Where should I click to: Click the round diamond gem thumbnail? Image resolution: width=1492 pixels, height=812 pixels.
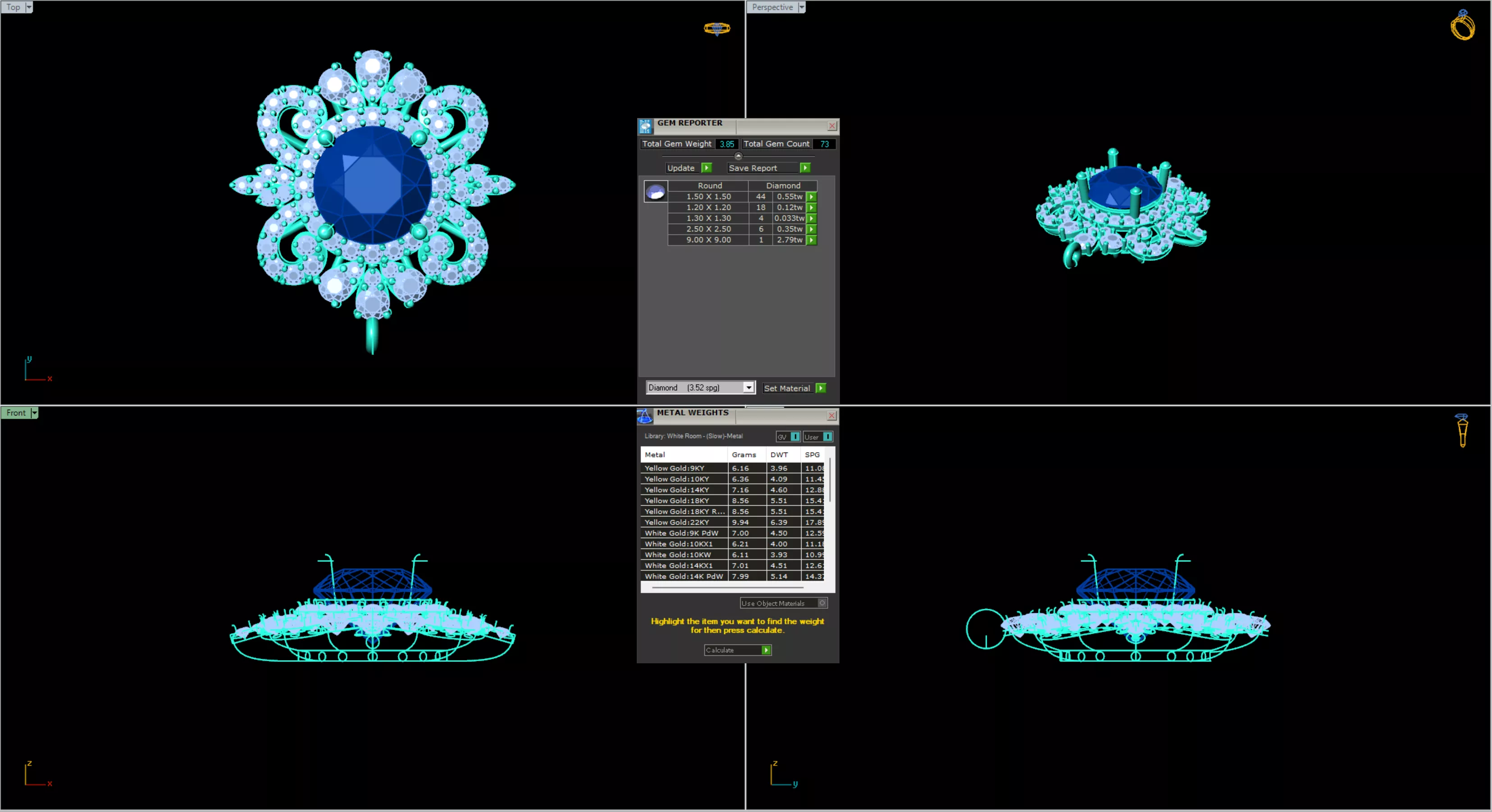coord(656,191)
